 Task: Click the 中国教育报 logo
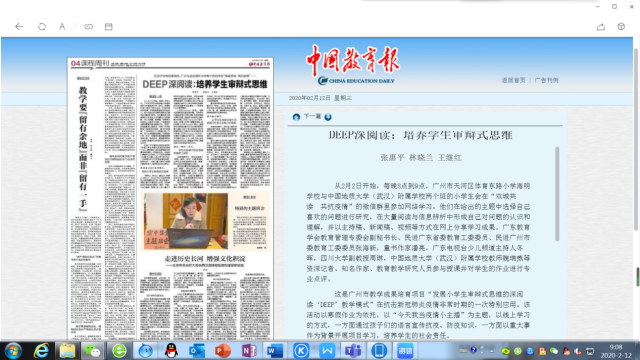tap(353, 64)
